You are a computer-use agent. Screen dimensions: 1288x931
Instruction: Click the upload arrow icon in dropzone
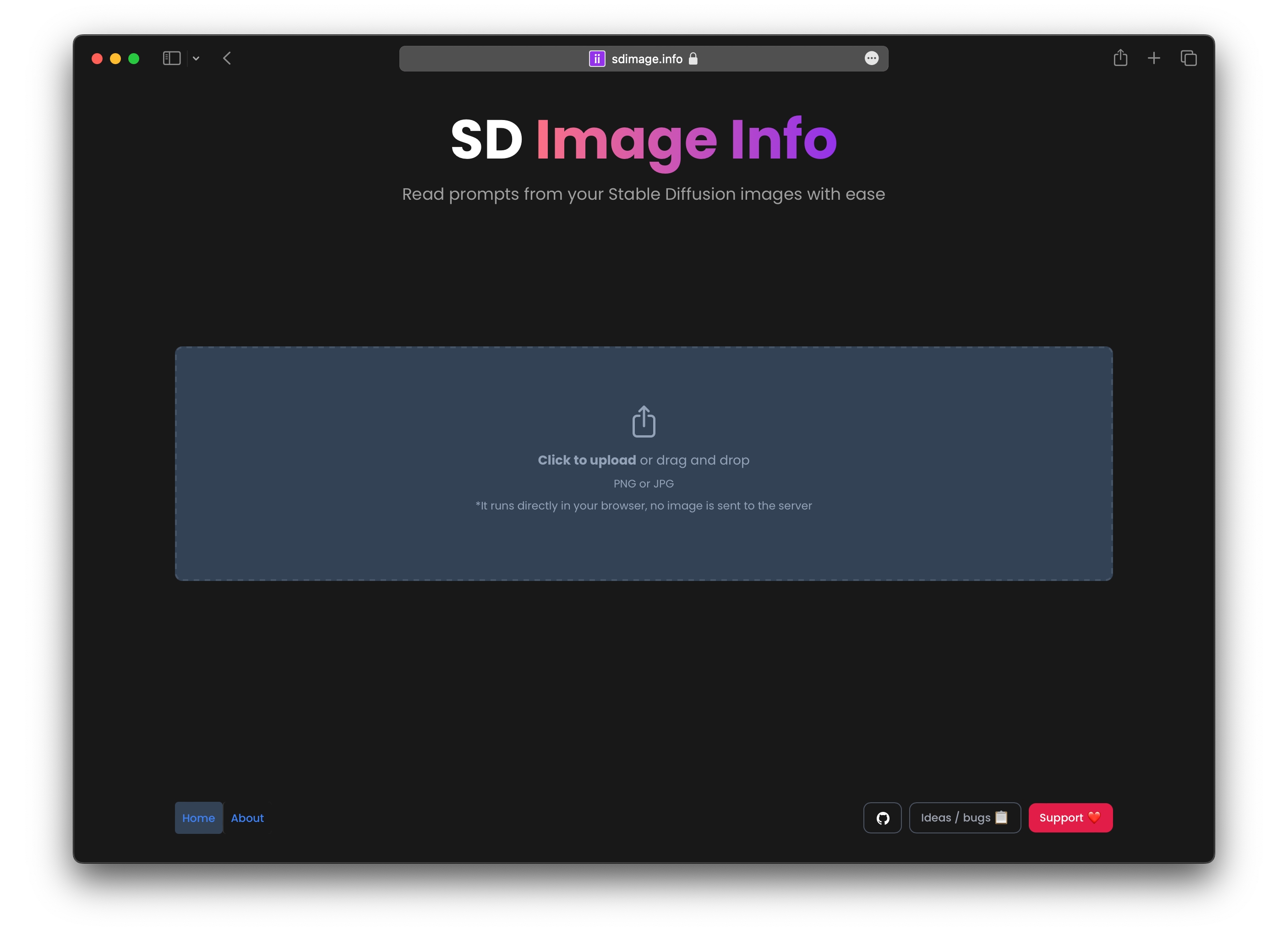pos(644,422)
